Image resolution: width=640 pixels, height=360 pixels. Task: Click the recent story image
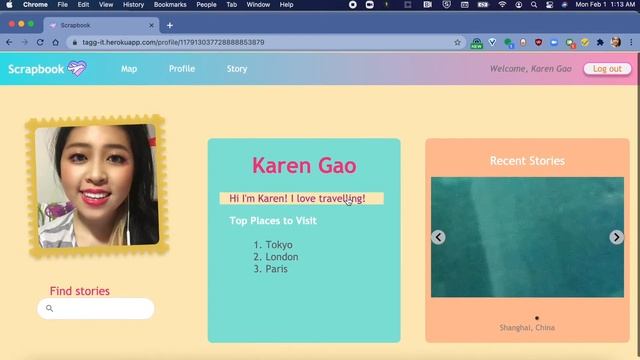pyautogui.click(x=527, y=237)
